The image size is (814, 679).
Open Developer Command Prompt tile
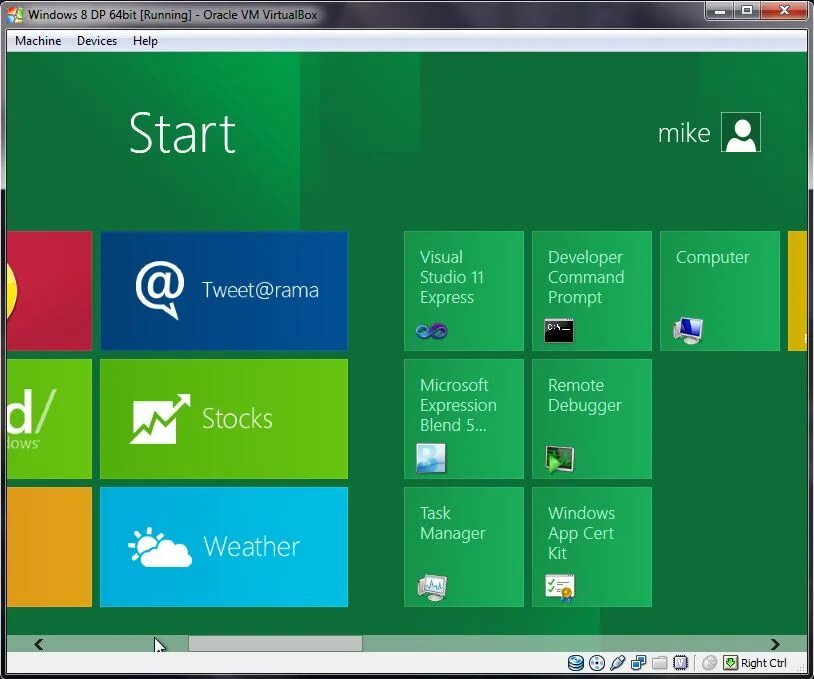coord(592,291)
